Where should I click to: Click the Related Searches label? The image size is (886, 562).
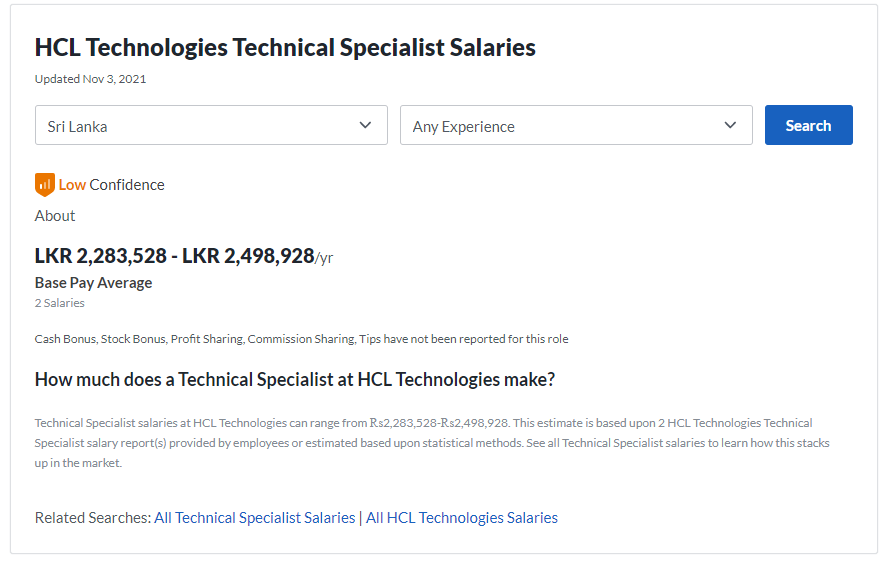point(93,517)
